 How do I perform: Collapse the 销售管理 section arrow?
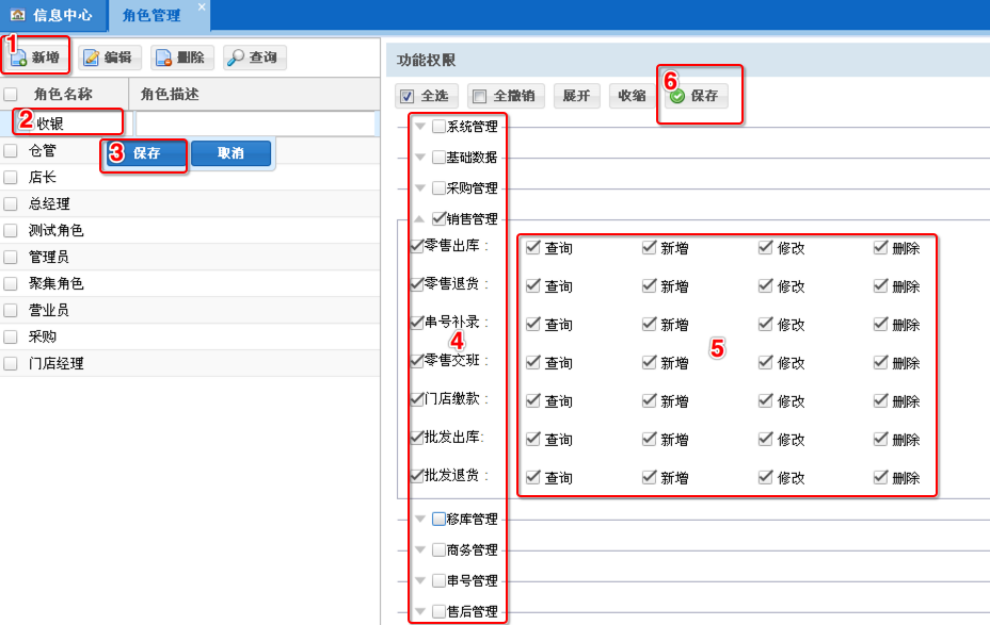click(x=420, y=219)
